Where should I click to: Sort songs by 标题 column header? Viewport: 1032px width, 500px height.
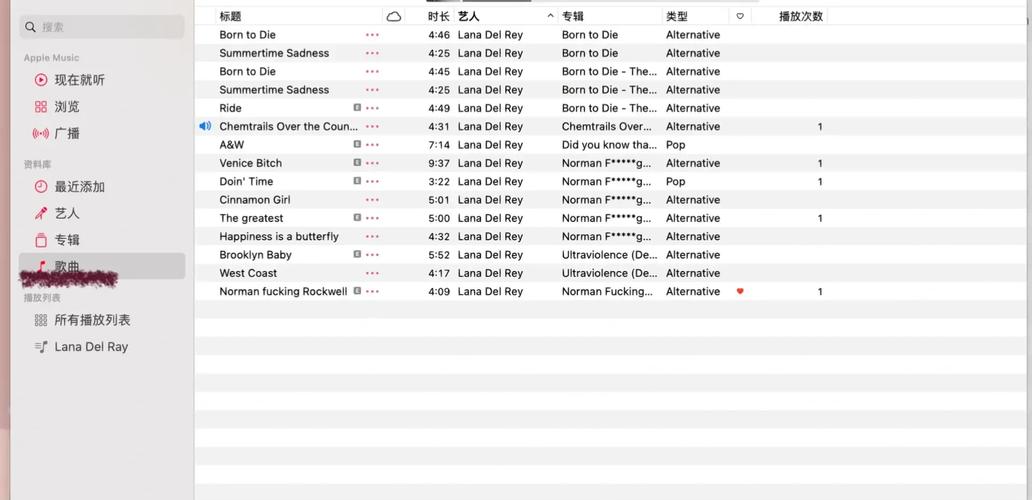click(x=230, y=16)
